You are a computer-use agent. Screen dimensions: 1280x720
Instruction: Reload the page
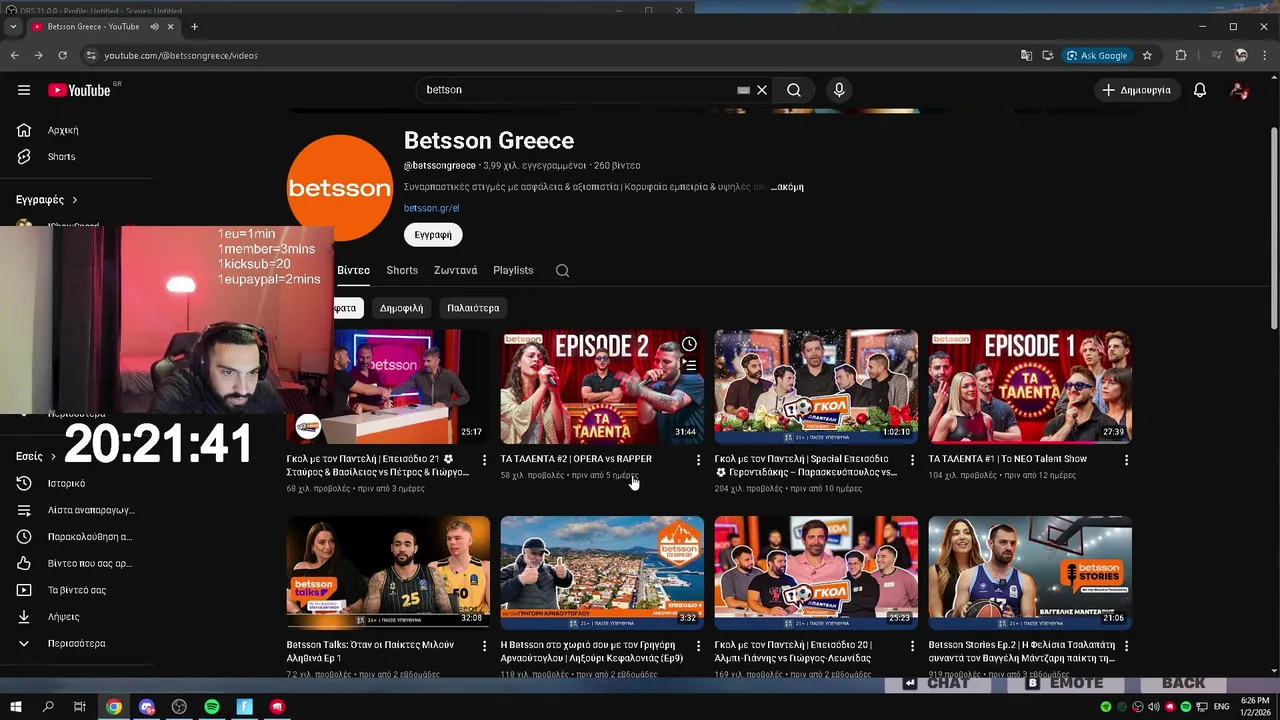click(x=62, y=55)
